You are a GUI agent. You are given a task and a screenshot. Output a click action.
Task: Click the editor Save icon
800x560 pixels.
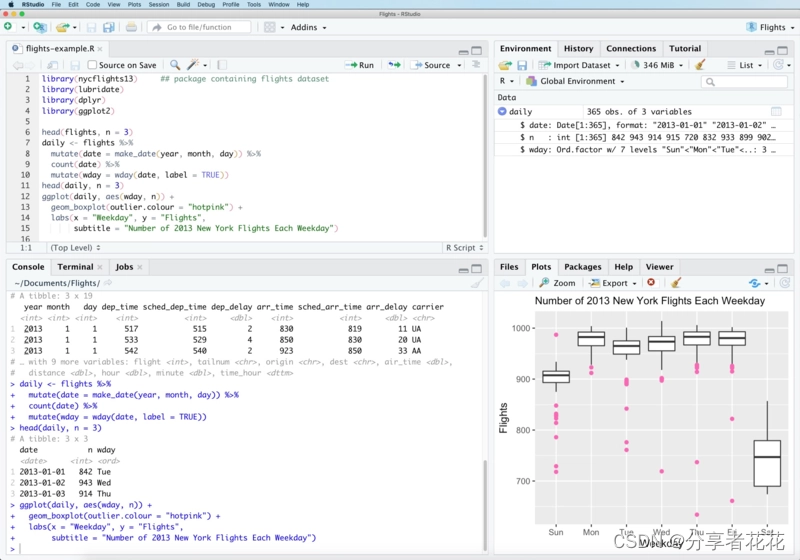point(75,65)
